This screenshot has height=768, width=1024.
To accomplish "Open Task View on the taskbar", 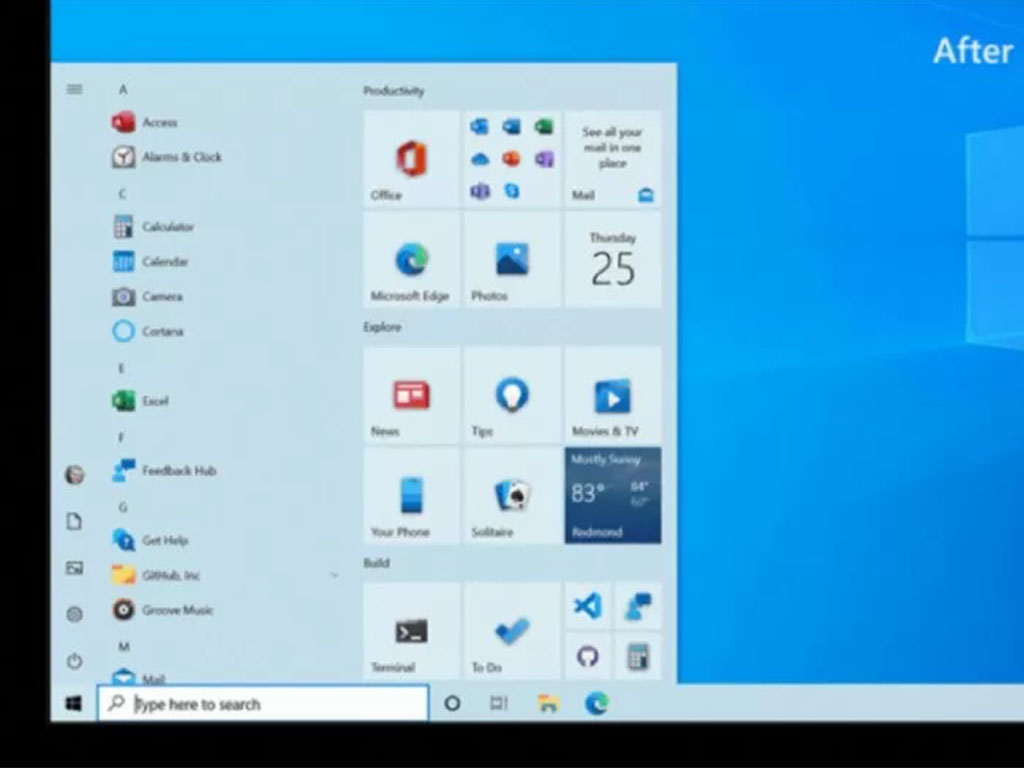I will [x=499, y=703].
